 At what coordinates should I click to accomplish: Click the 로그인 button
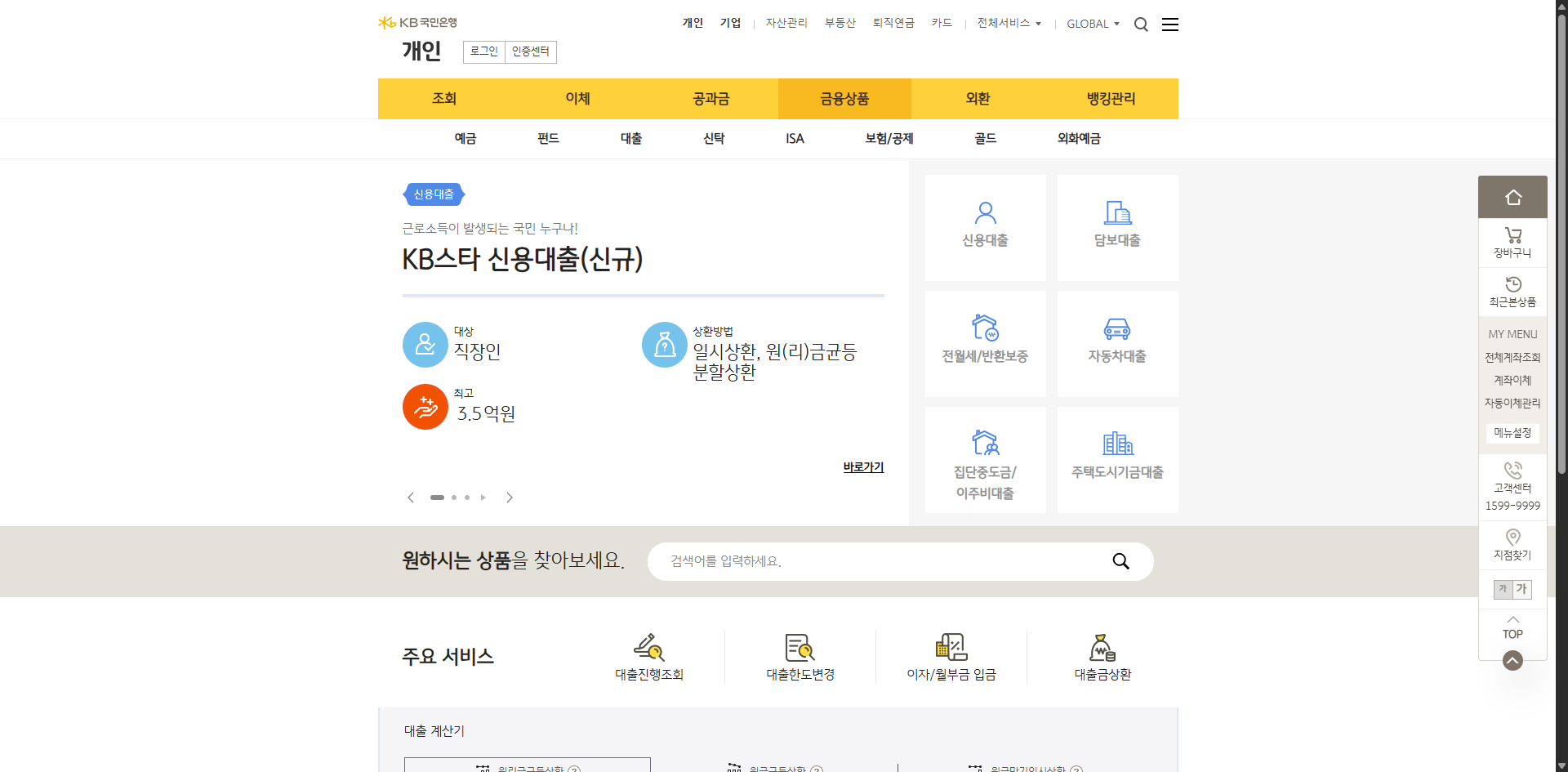click(483, 51)
